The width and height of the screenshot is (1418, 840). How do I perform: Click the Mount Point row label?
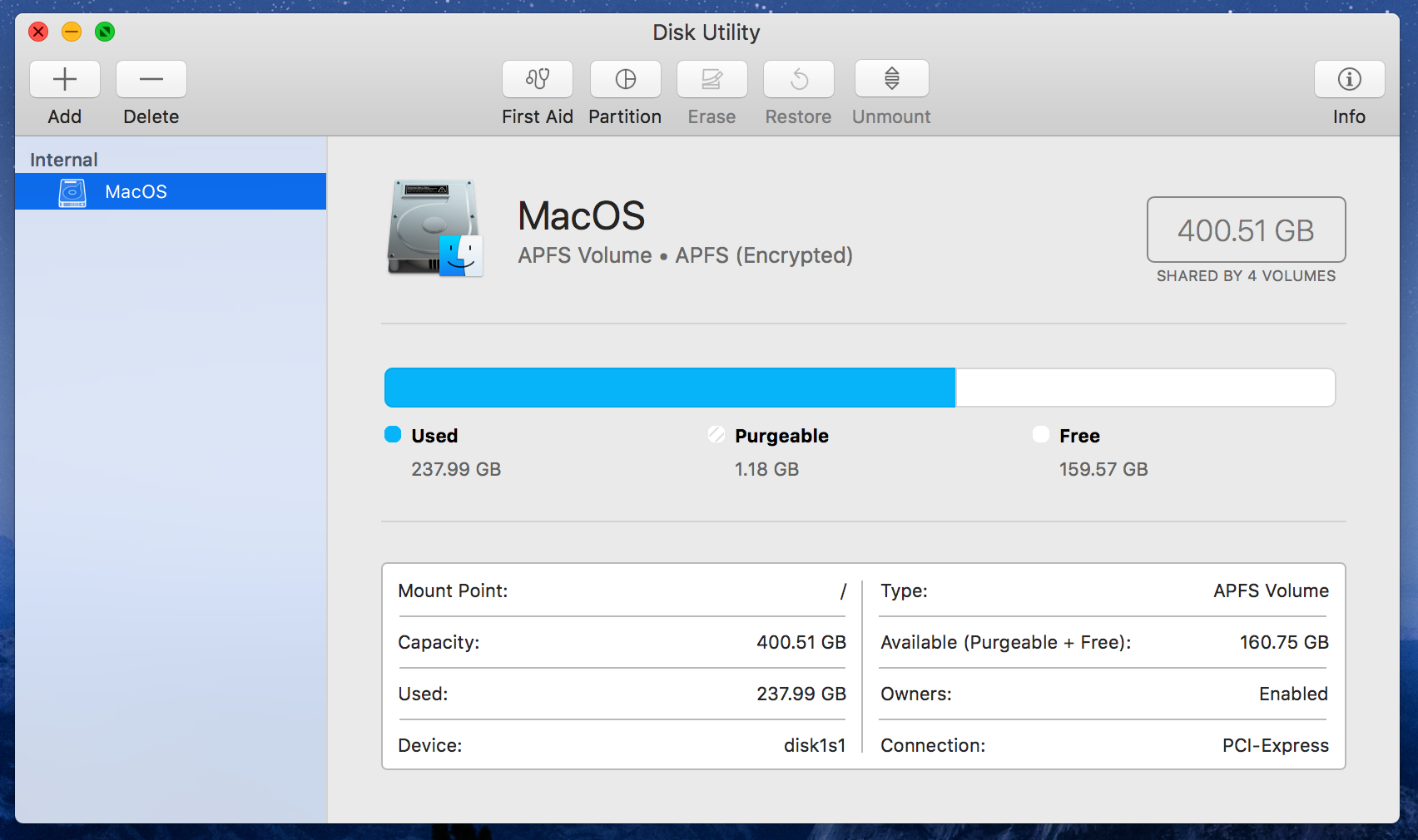453,590
